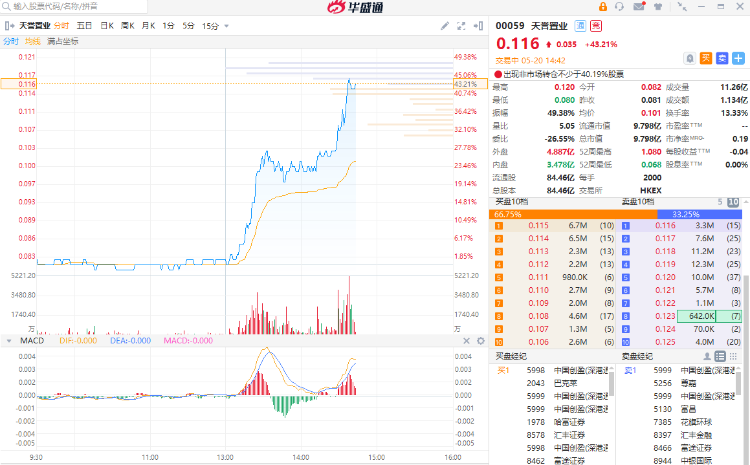Click the compact mode shrink arrows icon
The height and width of the screenshot is (465, 750).
coord(682,7)
